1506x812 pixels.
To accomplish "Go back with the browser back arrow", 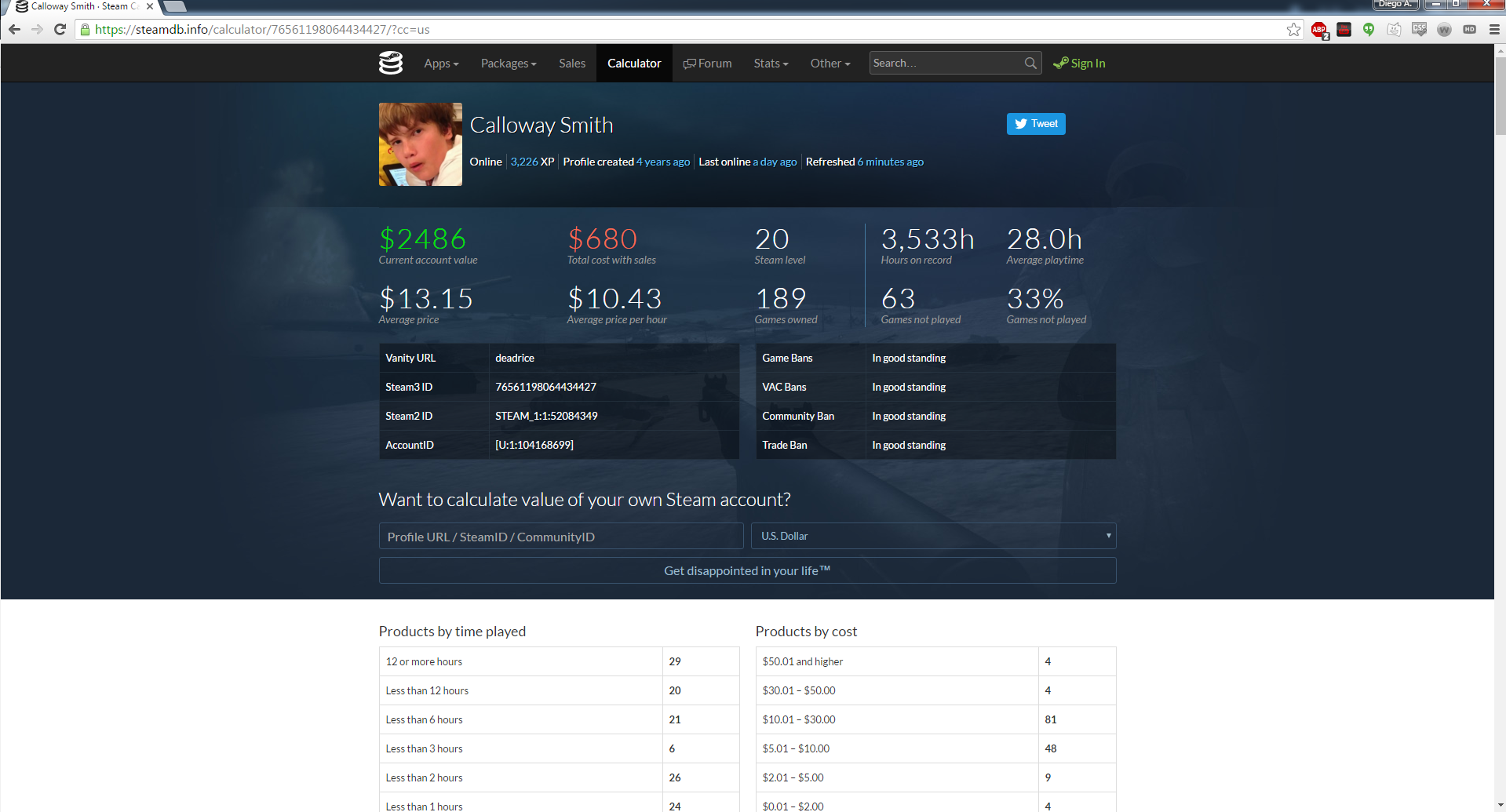I will (14, 30).
